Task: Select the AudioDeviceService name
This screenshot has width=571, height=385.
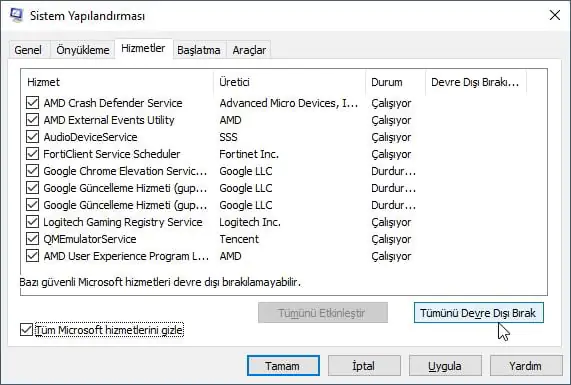Action: (90, 137)
